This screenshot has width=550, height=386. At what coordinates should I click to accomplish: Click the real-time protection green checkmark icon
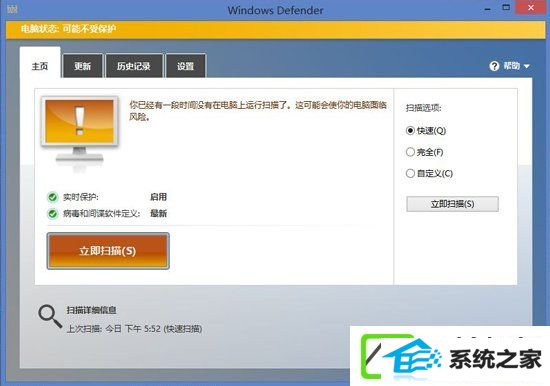coord(53,197)
